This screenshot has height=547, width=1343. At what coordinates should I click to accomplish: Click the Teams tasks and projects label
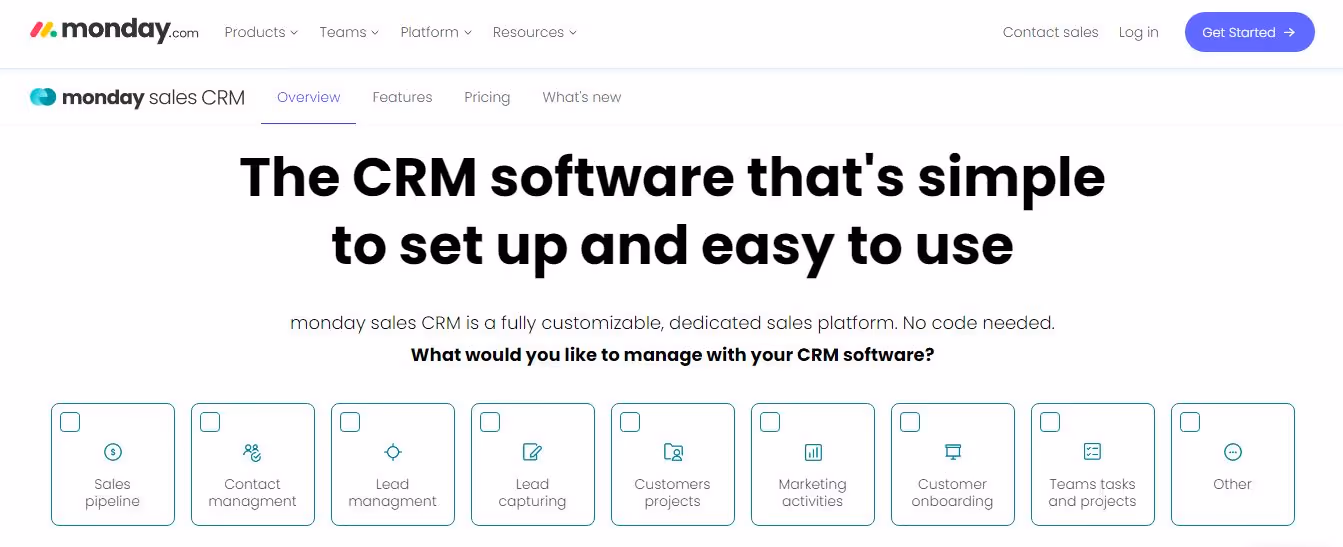1093,493
